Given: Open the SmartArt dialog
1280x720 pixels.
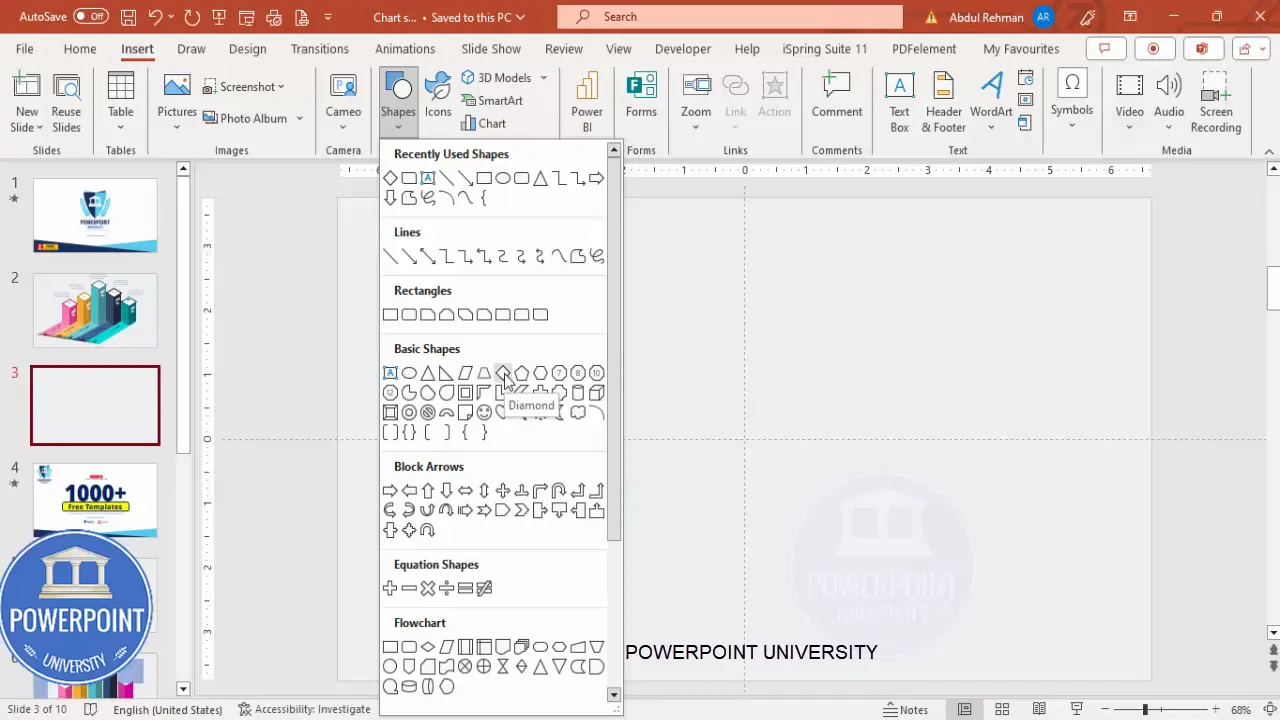Looking at the screenshot, I should pos(491,100).
